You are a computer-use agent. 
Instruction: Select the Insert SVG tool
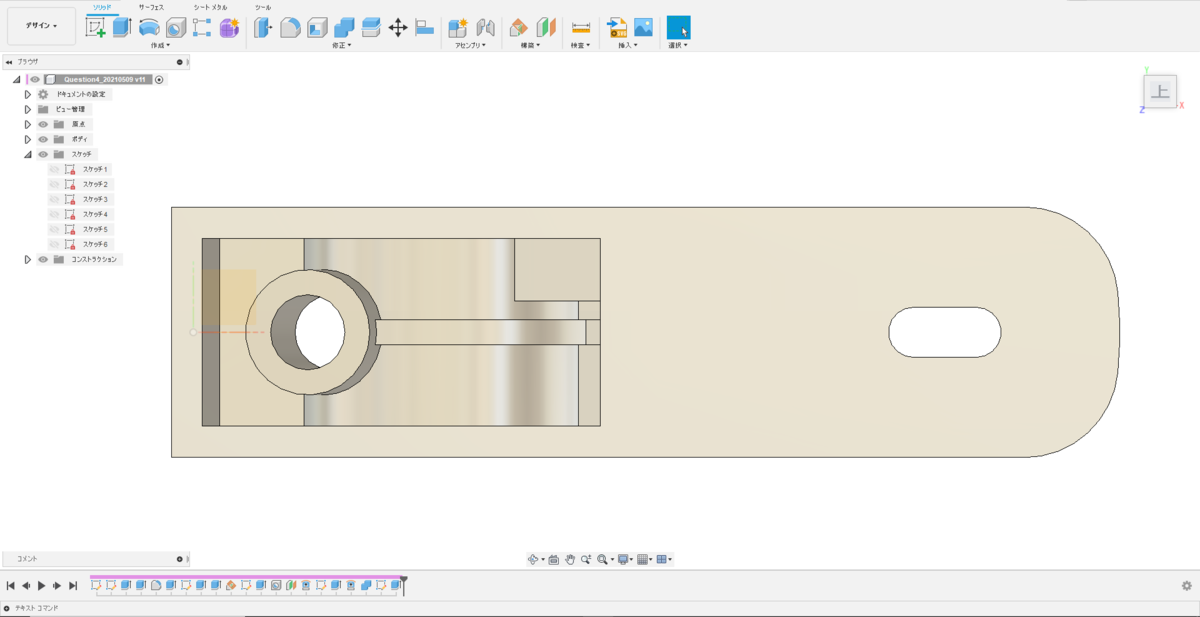pos(617,28)
